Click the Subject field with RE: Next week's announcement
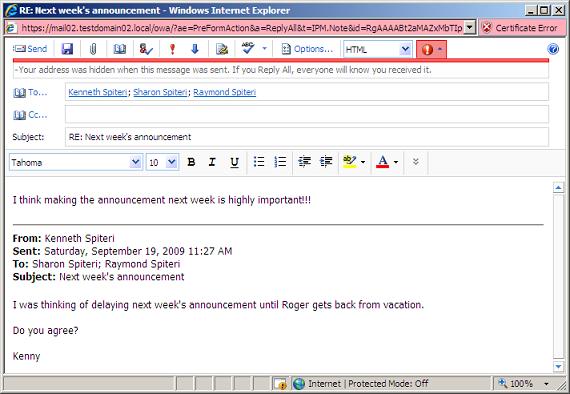Viewport: 570px width, 394px height. pos(307,137)
